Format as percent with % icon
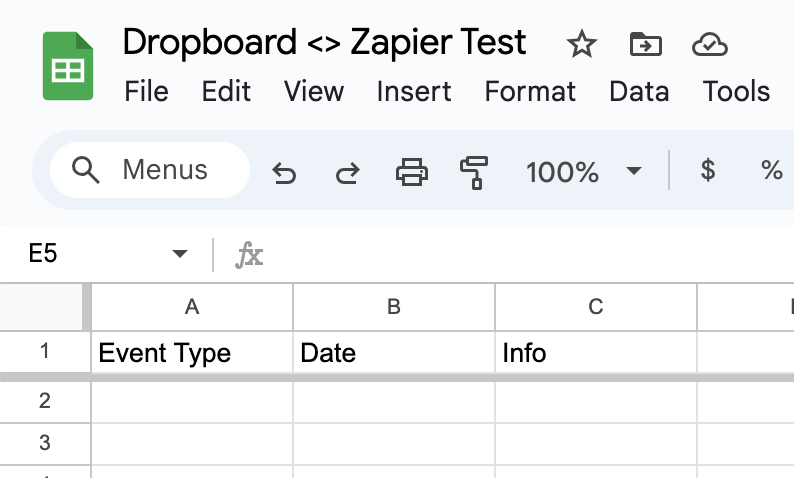 [772, 170]
